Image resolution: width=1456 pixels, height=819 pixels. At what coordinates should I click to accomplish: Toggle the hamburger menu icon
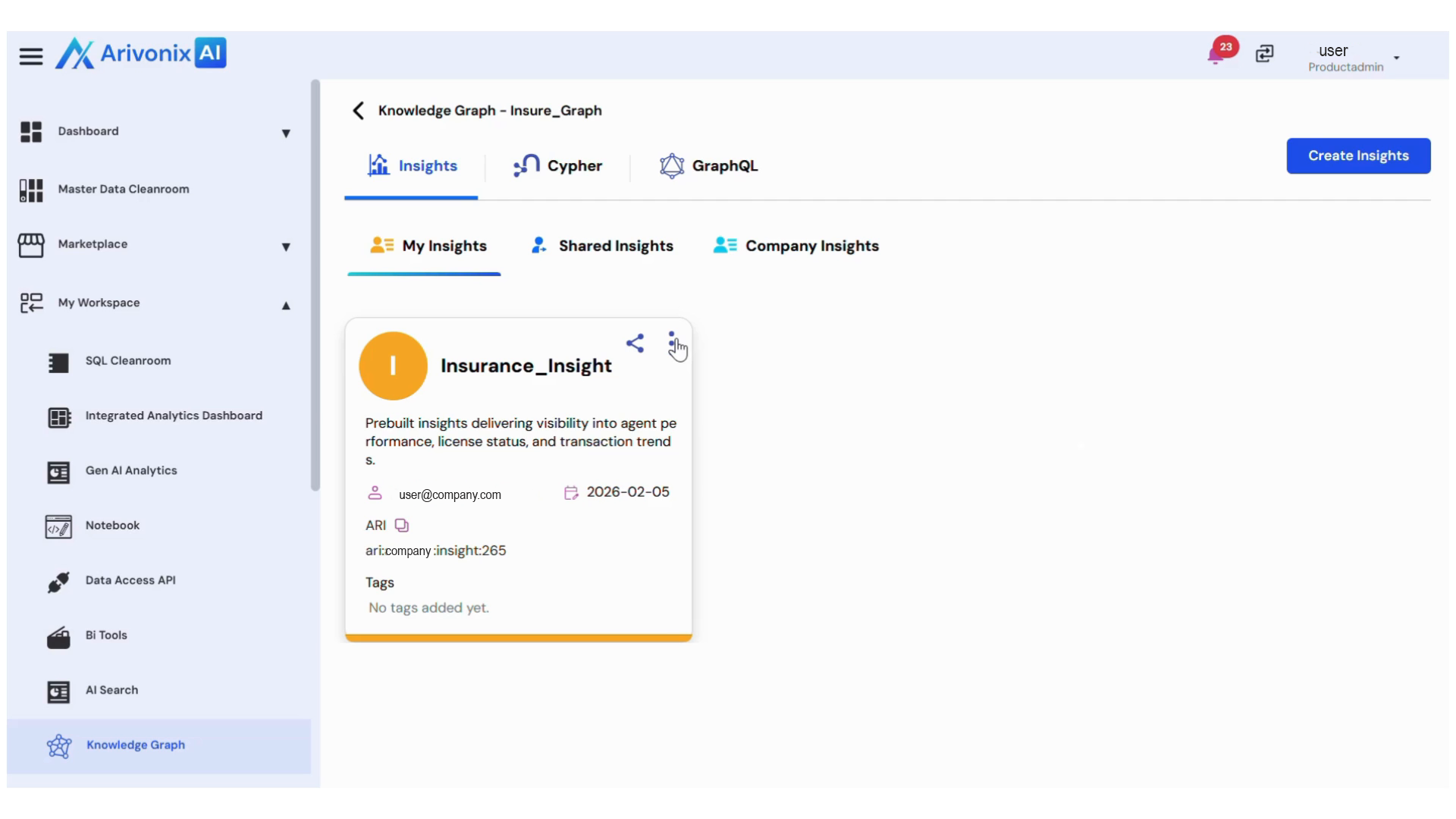pos(31,56)
